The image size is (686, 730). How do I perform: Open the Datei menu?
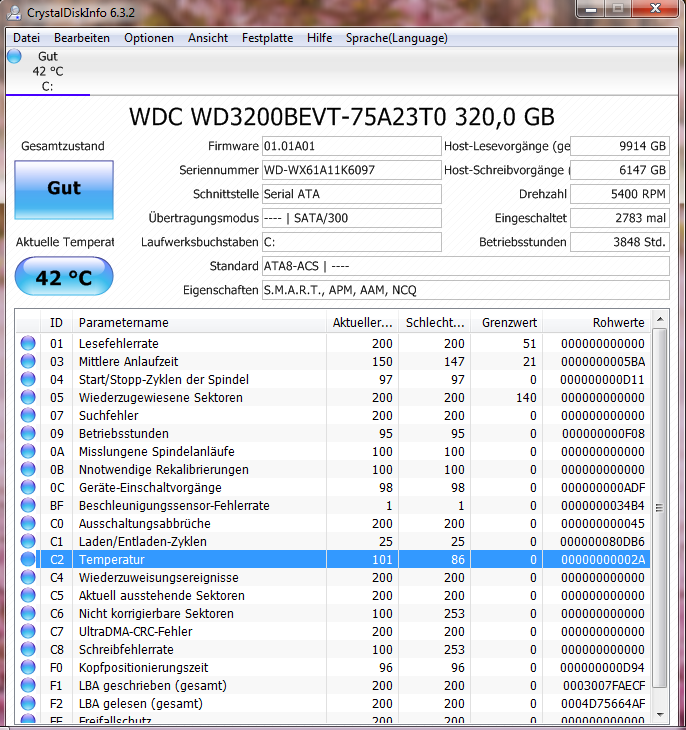[x=27, y=38]
